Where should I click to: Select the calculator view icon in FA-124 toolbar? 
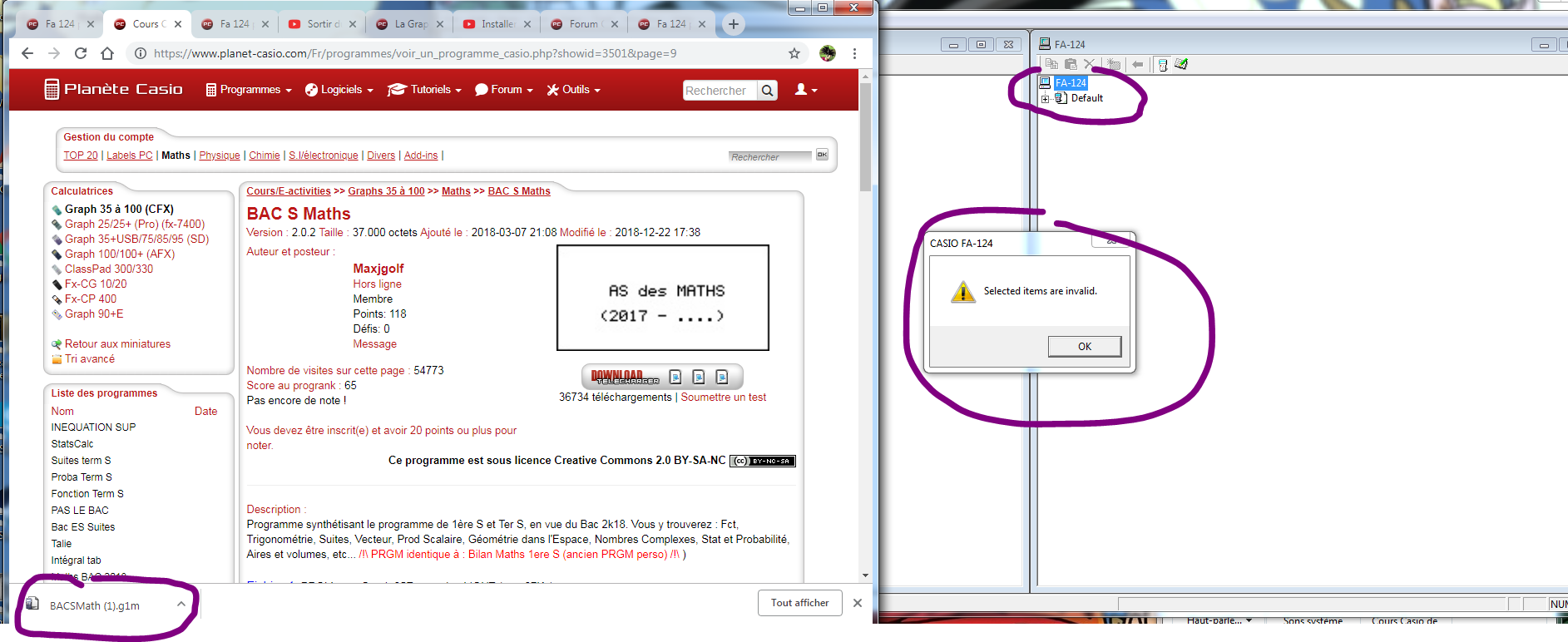tap(1163, 64)
